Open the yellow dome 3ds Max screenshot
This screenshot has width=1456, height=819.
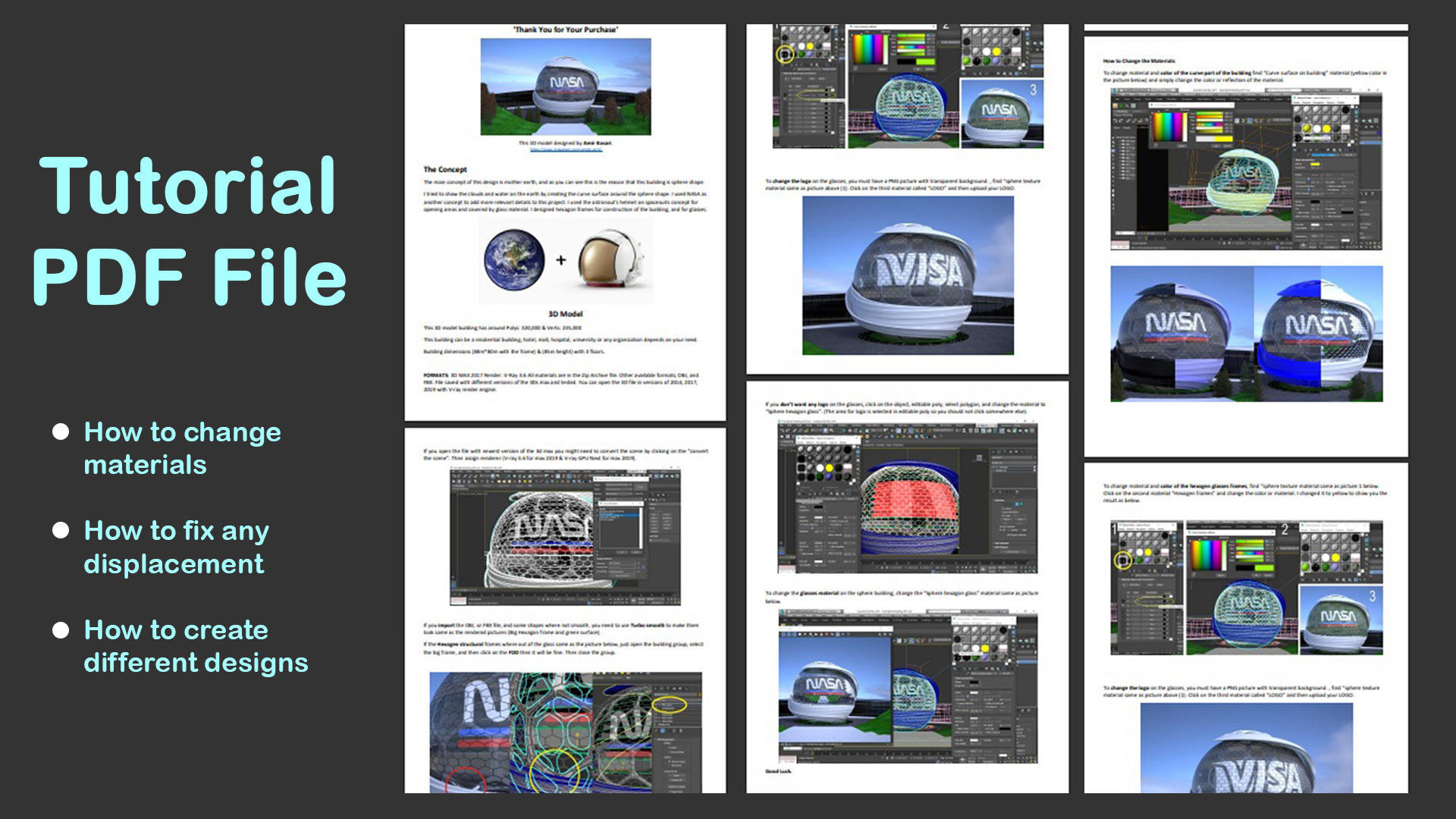[x=1246, y=169]
